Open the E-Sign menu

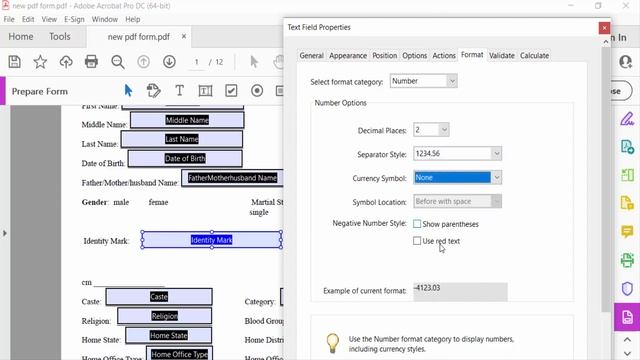74,19
